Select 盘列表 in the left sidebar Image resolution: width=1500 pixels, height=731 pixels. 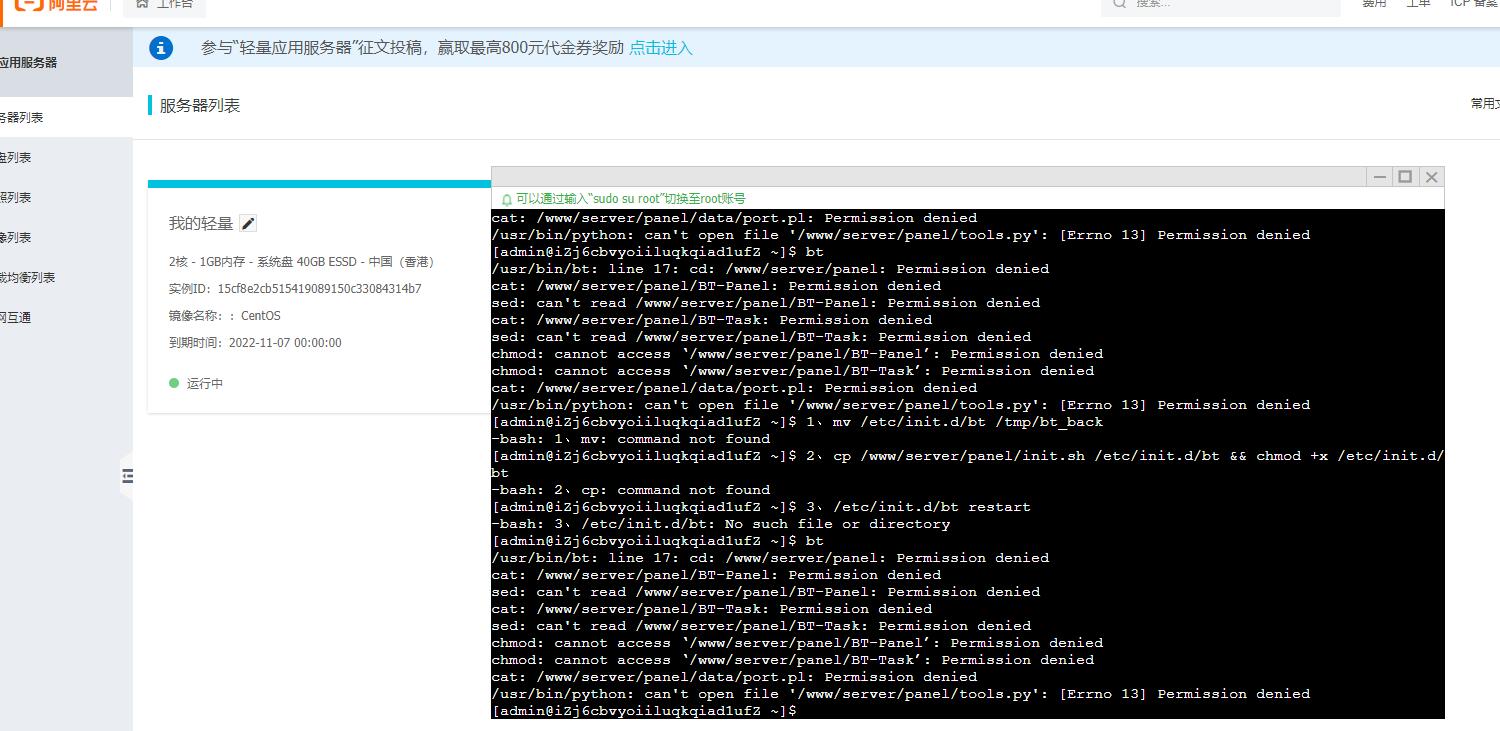click(x=16, y=158)
